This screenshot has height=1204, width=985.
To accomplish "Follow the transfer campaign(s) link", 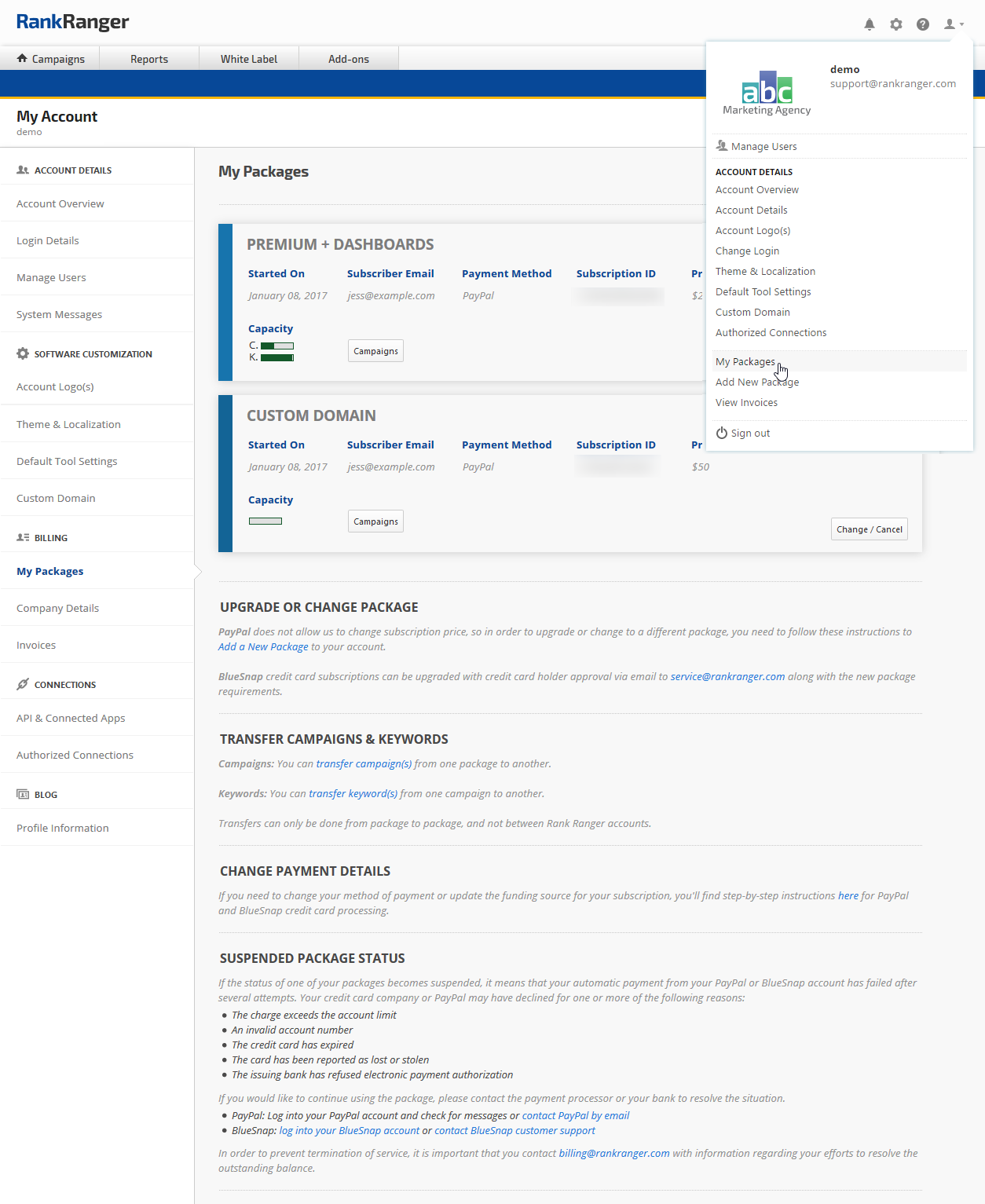I will pyautogui.click(x=364, y=764).
